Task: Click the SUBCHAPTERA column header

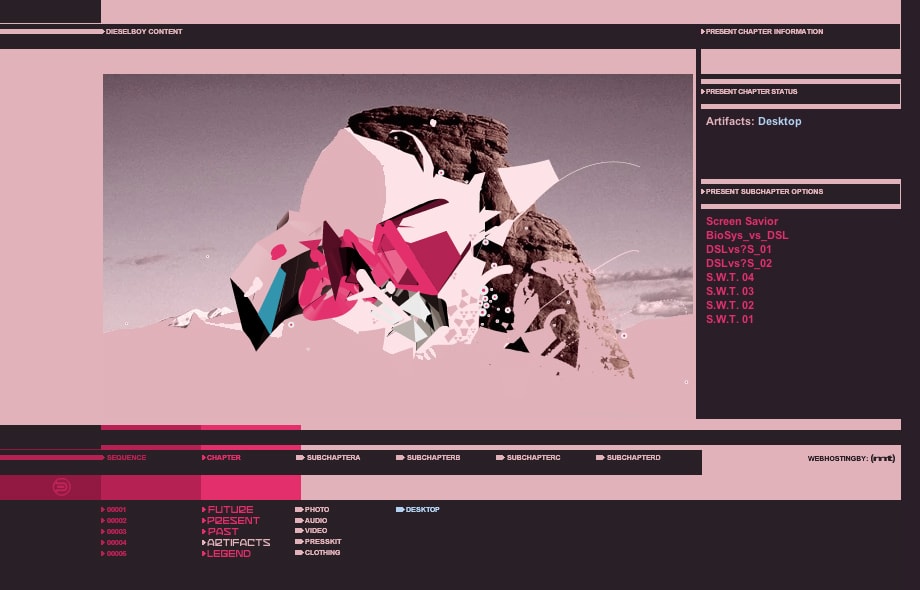Action: (328, 457)
